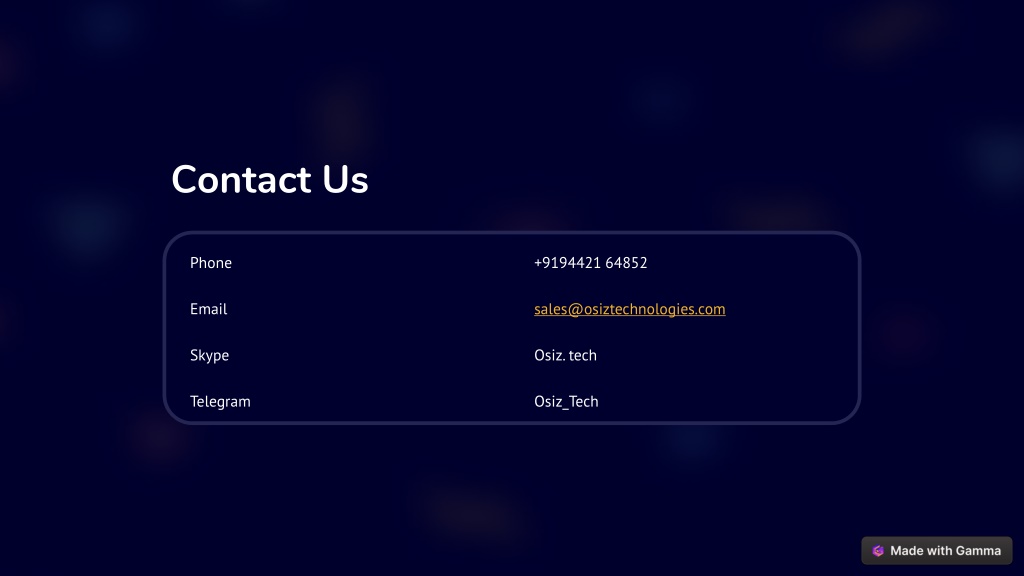Select the Skype label
The height and width of the screenshot is (576, 1024).
pyautogui.click(x=209, y=355)
